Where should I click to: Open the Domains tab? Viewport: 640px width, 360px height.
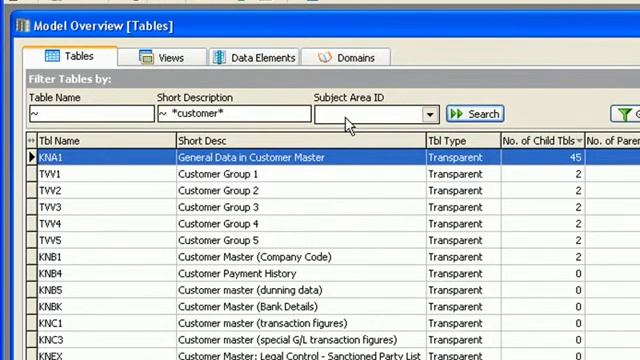[x=346, y=58]
